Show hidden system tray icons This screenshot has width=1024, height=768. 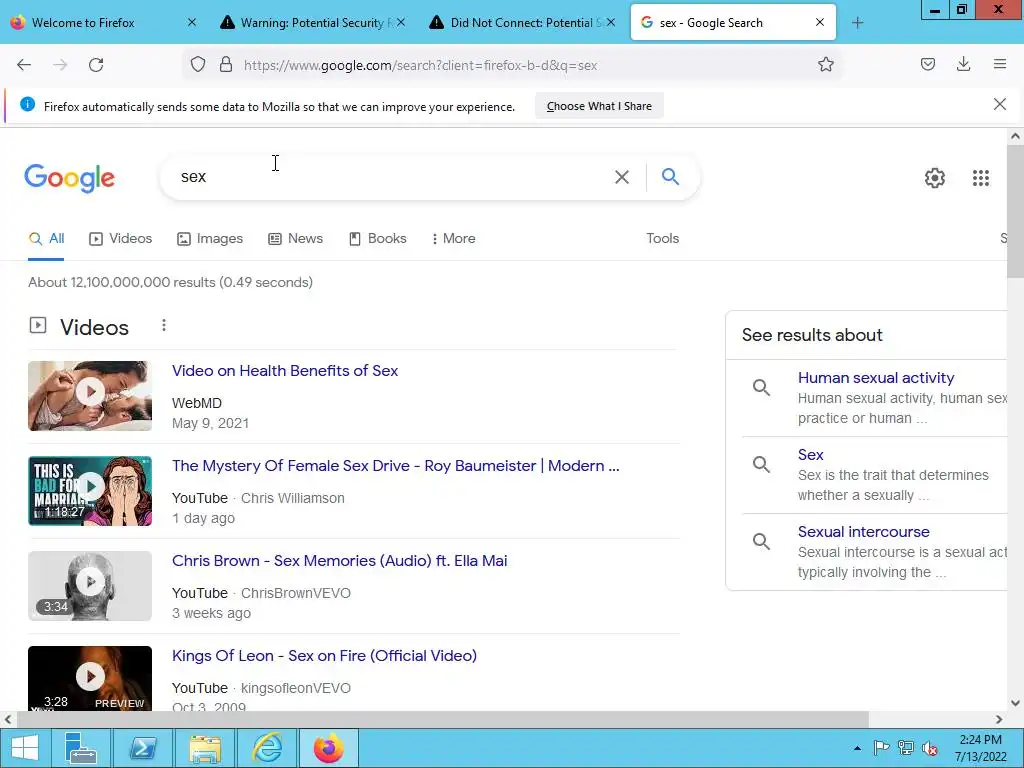click(x=857, y=748)
